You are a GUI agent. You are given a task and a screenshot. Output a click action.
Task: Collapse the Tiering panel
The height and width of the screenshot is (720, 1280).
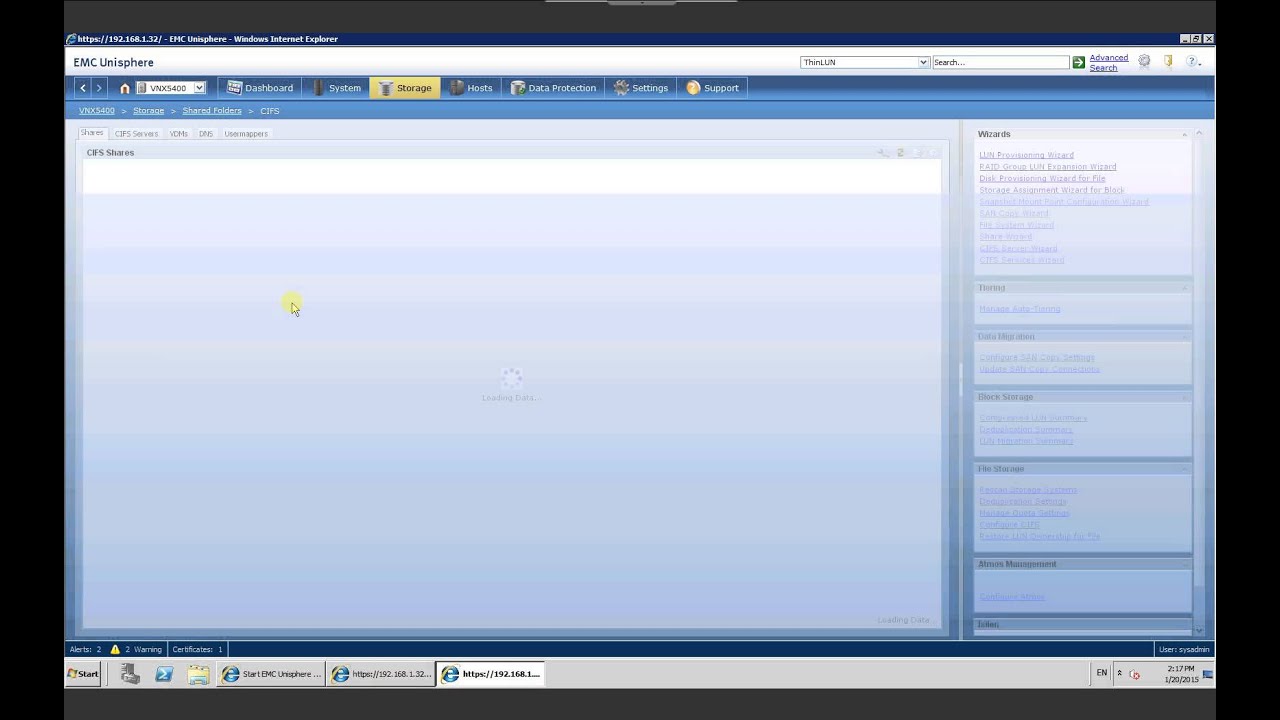1185,288
